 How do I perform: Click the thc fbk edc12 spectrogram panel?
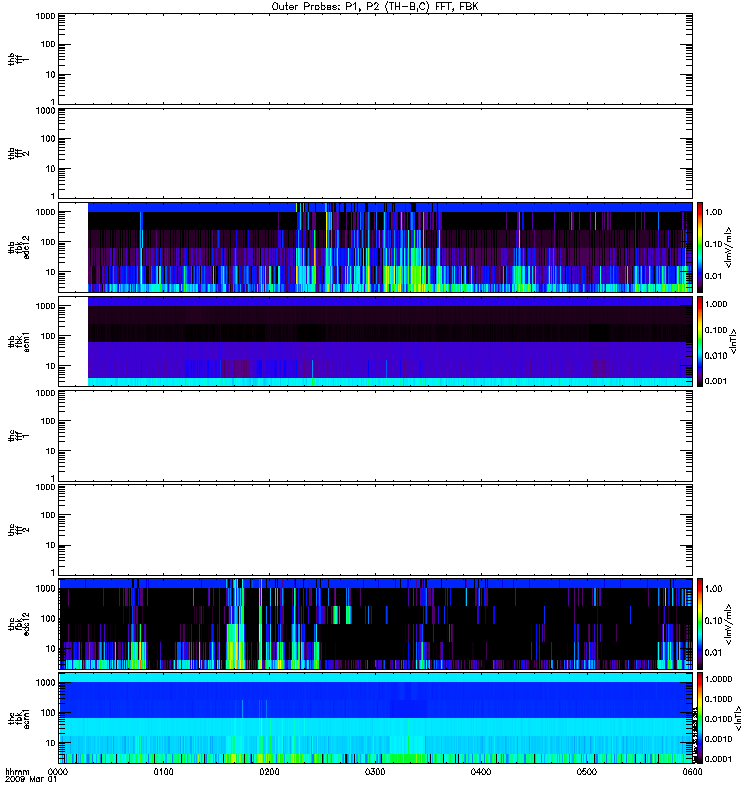coord(376,624)
